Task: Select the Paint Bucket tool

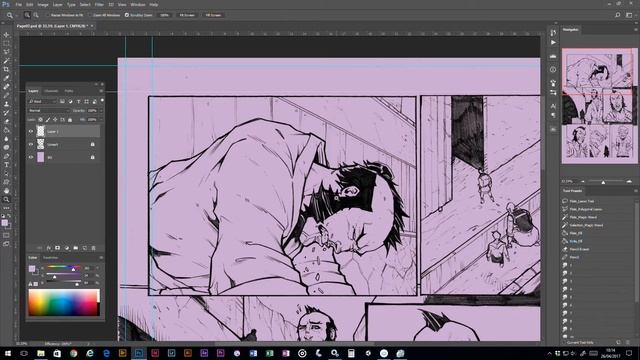Action: pos(6,130)
